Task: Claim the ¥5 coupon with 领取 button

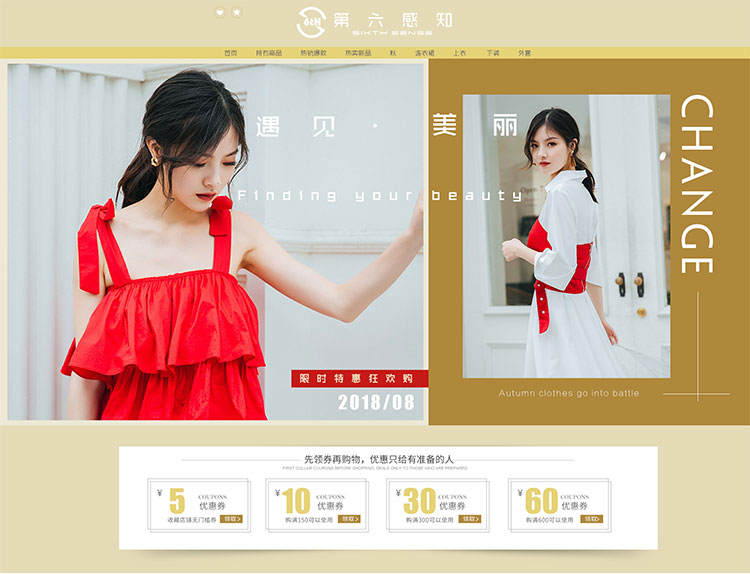Action: (232, 519)
